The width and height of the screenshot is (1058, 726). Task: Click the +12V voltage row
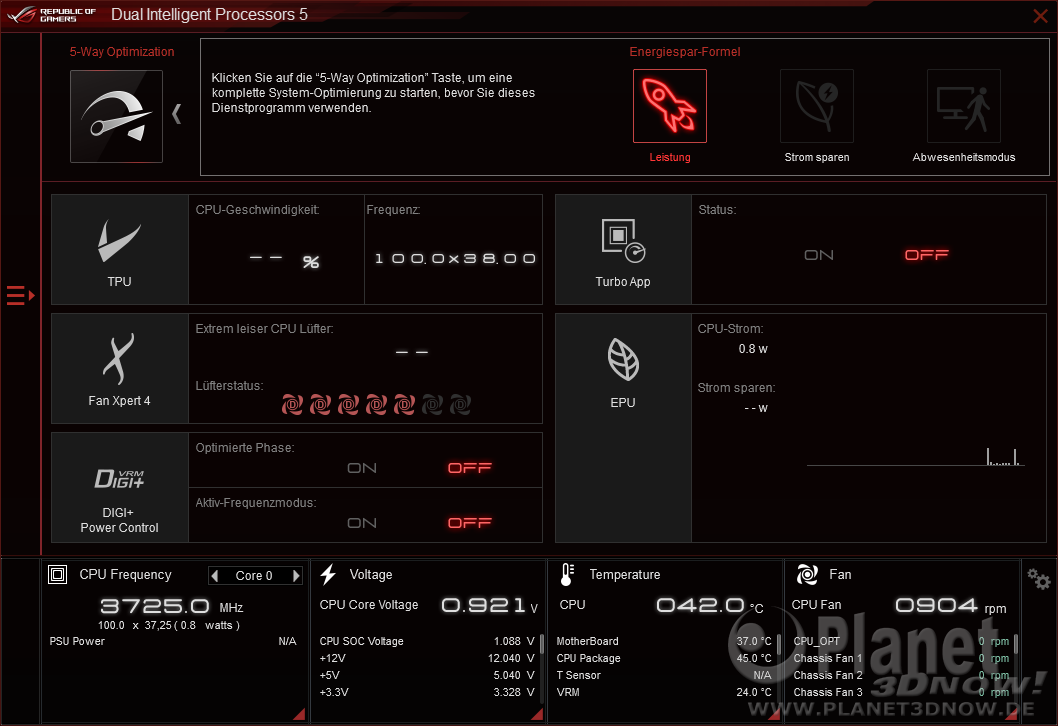427,658
